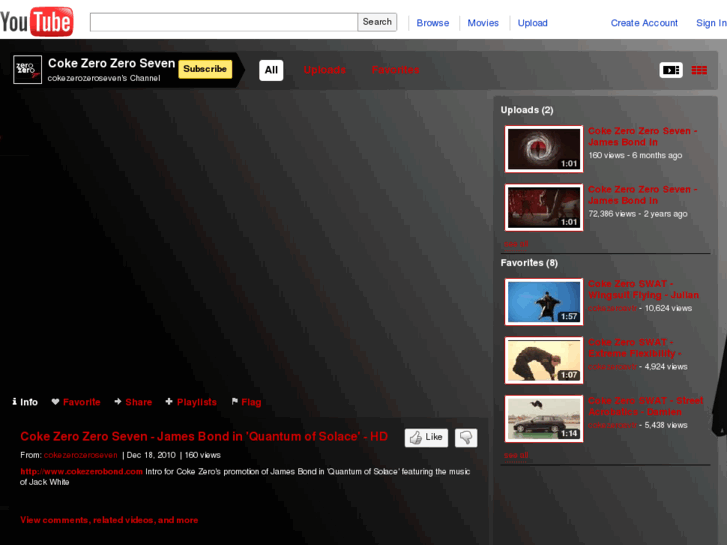
Task: Open upload title dated 2 years ago
Action: (643, 195)
